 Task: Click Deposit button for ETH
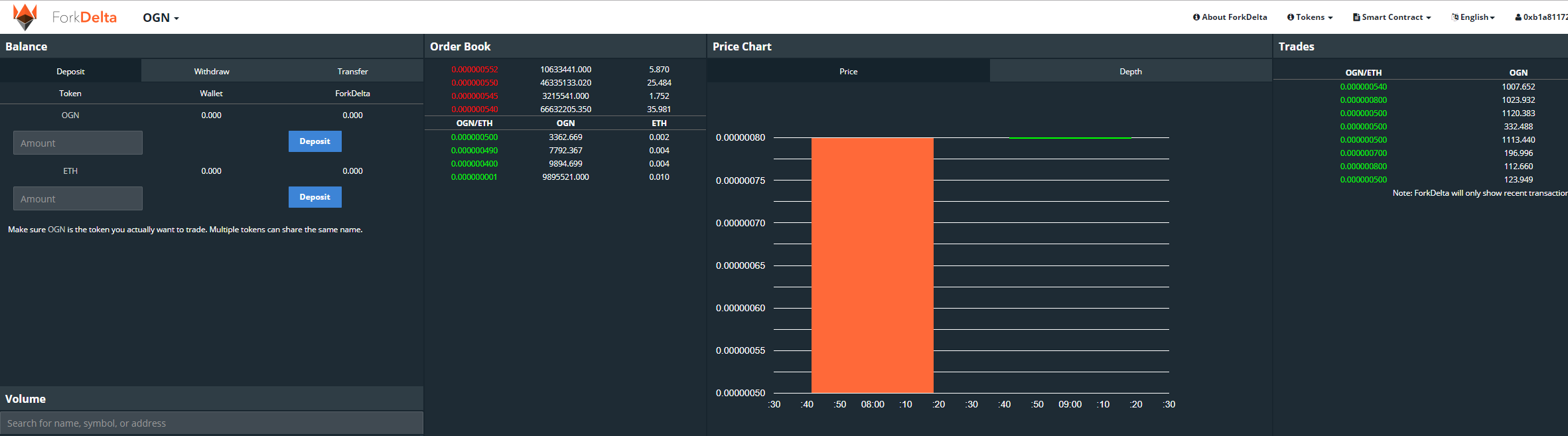315,197
